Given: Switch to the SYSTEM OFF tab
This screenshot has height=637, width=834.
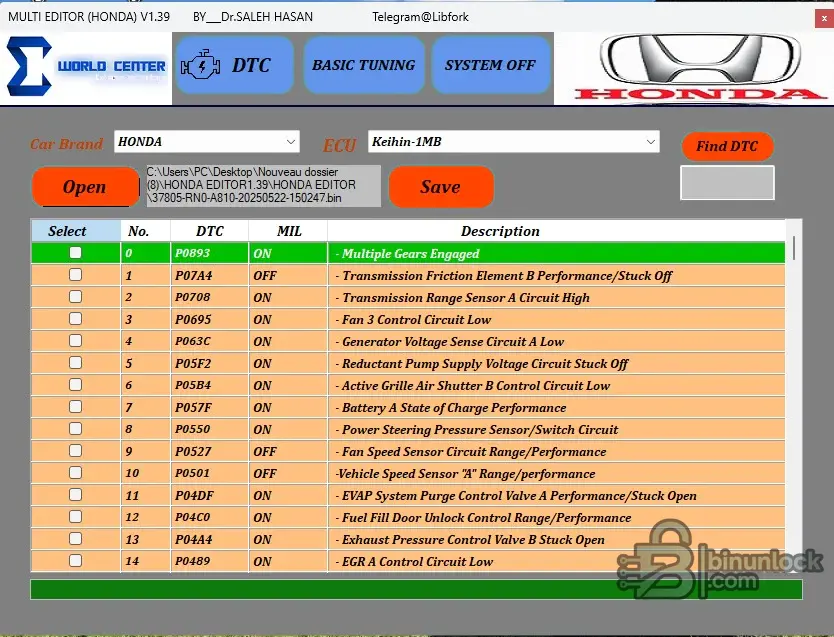Looking at the screenshot, I should pyautogui.click(x=490, y=65).
